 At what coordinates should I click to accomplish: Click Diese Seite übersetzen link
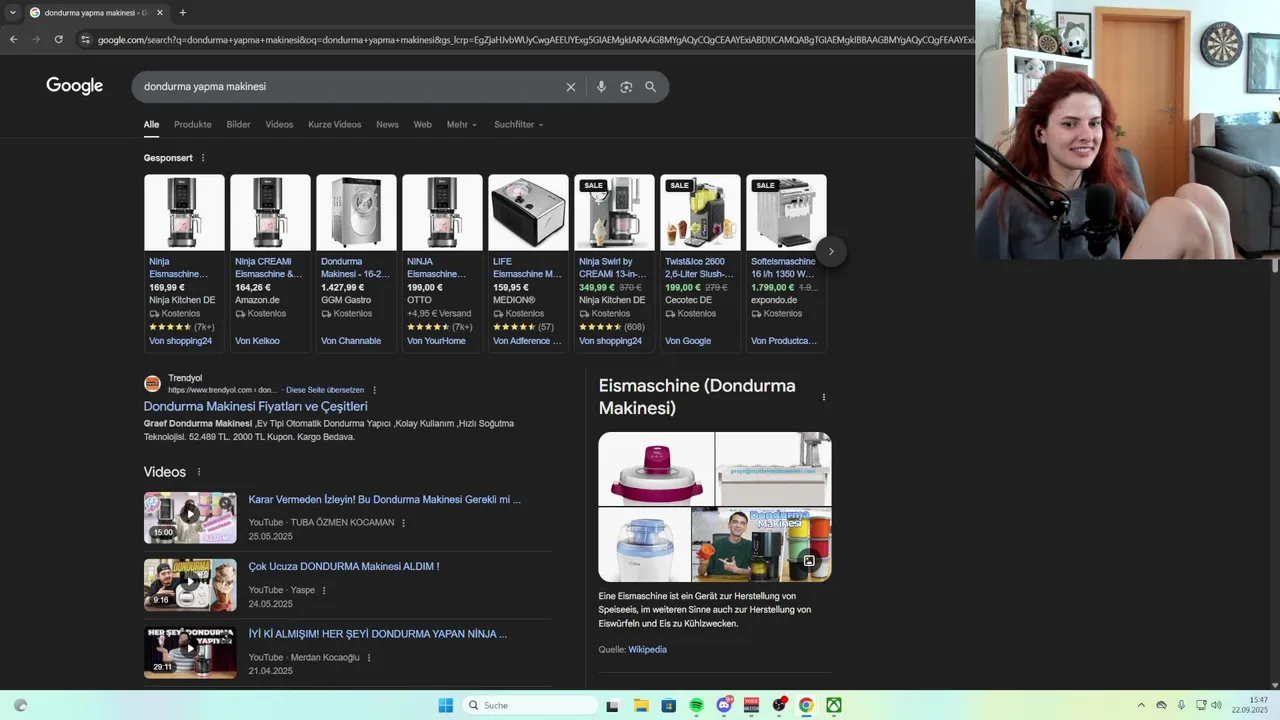[x=325, y=390]
